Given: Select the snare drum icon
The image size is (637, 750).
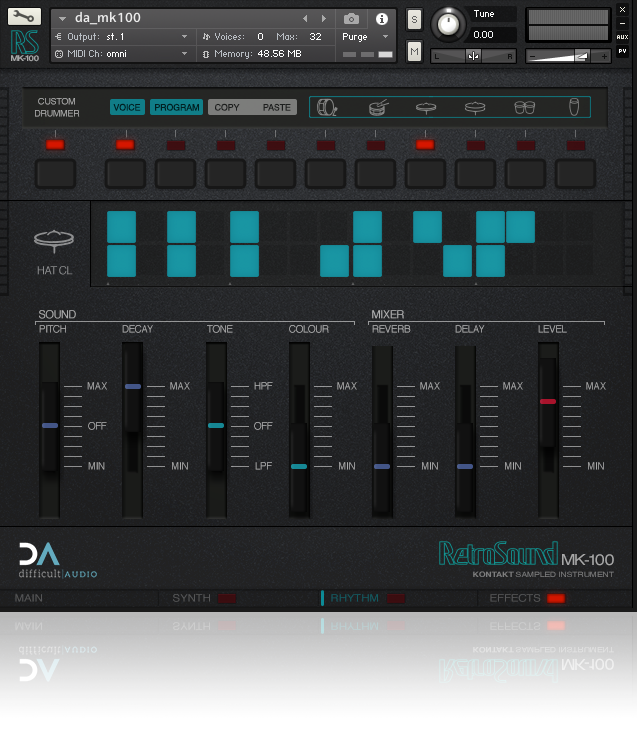Looking at the screenshot, I should pyautogui.click(x=379, y=107).
